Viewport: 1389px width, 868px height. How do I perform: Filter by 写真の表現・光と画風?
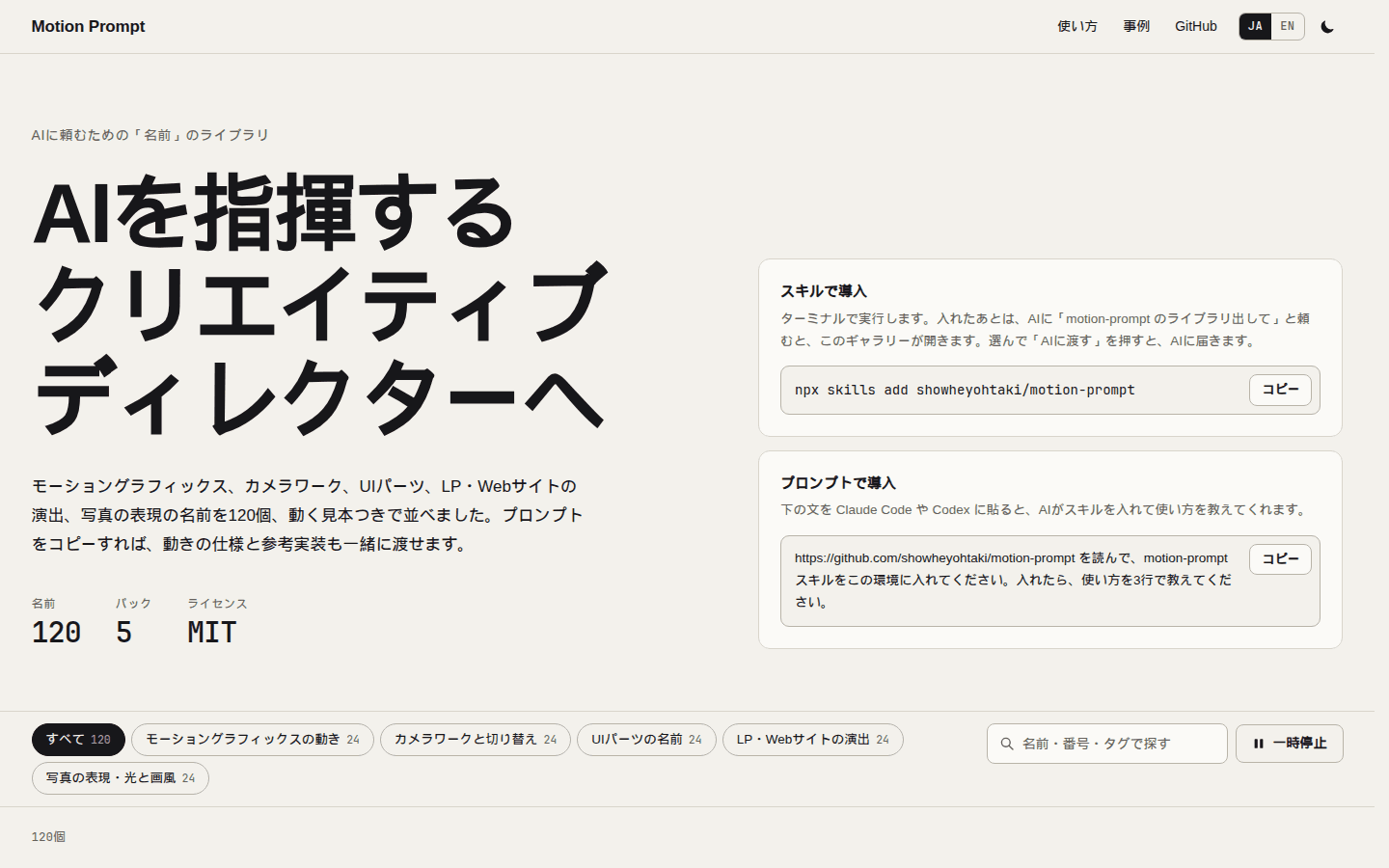point(121,778)
